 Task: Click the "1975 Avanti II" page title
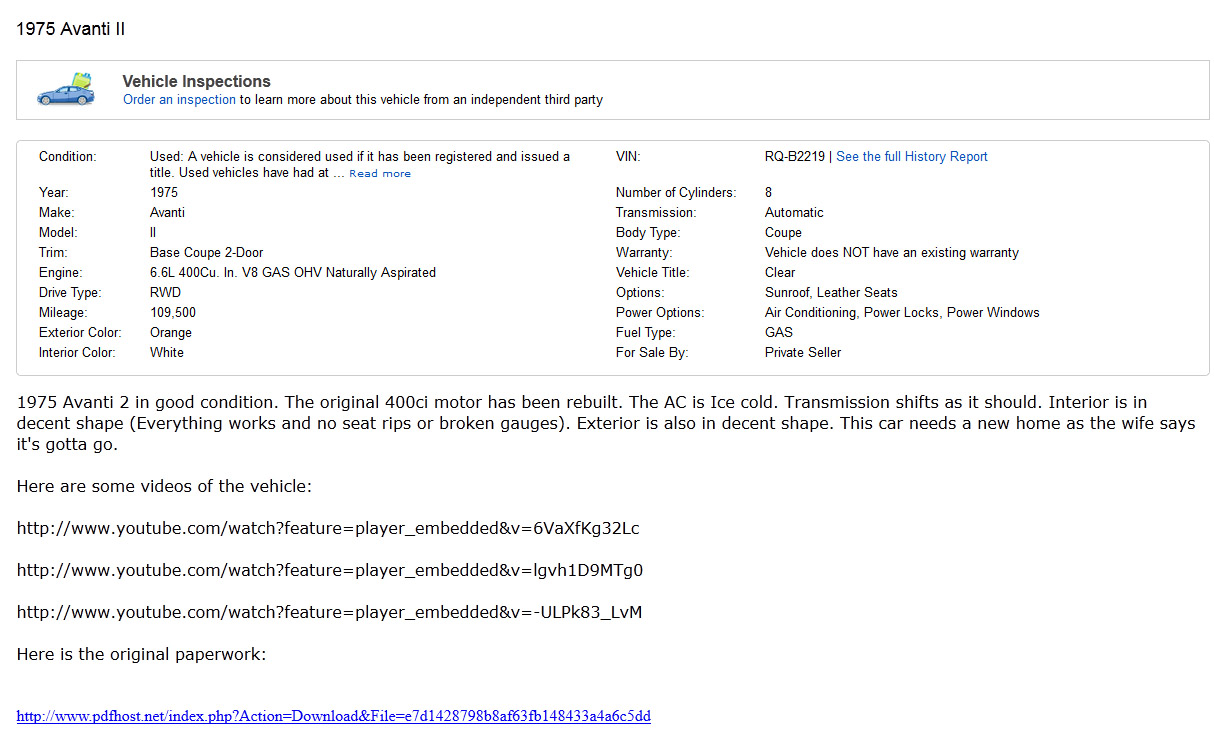pyautogui.click(x=71, y=29)
